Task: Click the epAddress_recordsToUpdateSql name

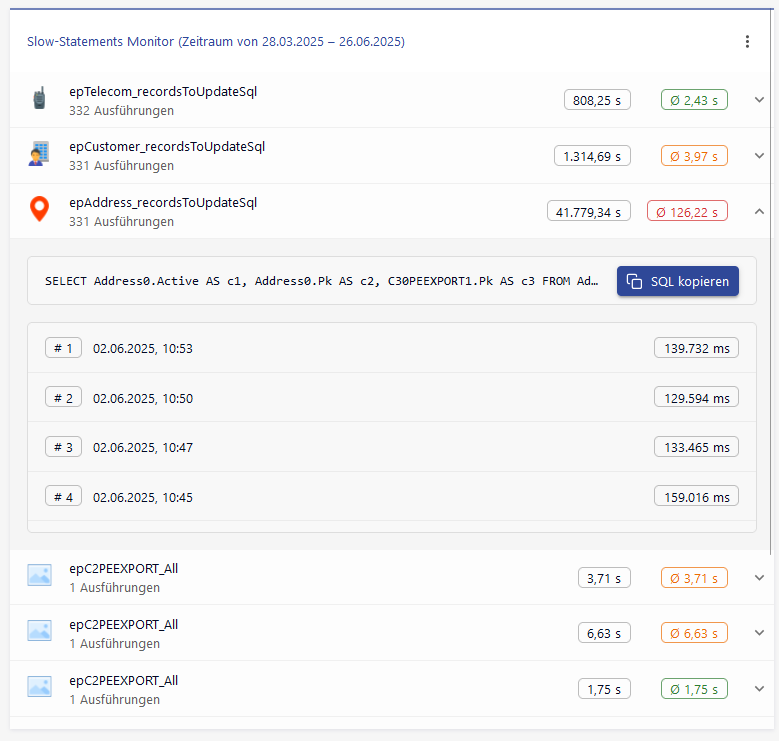Action: 163,203
